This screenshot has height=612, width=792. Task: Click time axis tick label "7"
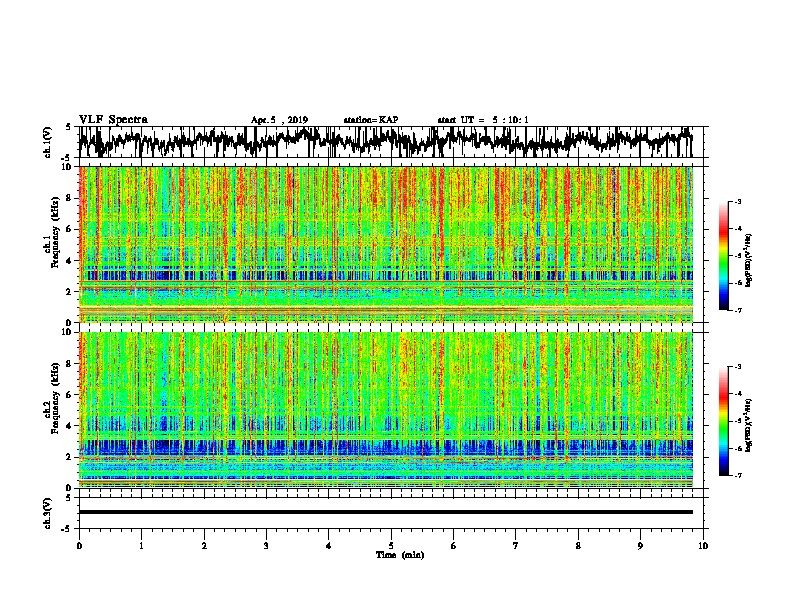click(x=516, y=546)
